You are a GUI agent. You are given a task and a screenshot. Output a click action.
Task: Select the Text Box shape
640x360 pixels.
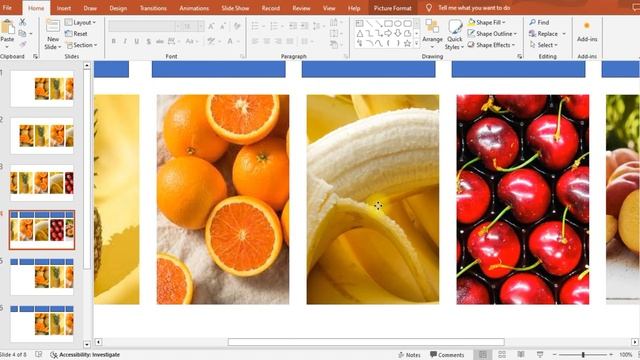(x=359, y=23)
